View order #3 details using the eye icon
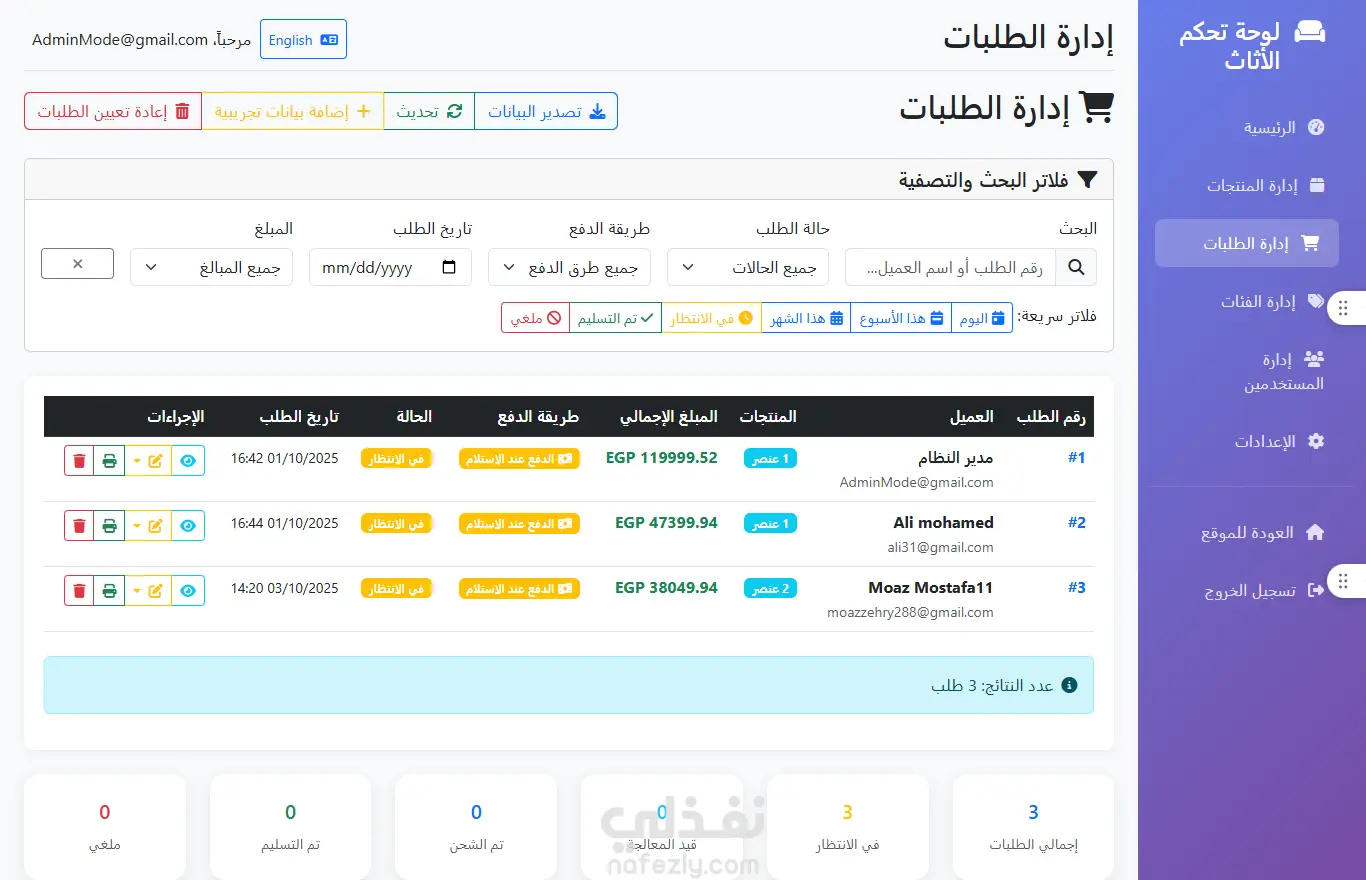The image size is (1366, 880). tap(188, 591)
